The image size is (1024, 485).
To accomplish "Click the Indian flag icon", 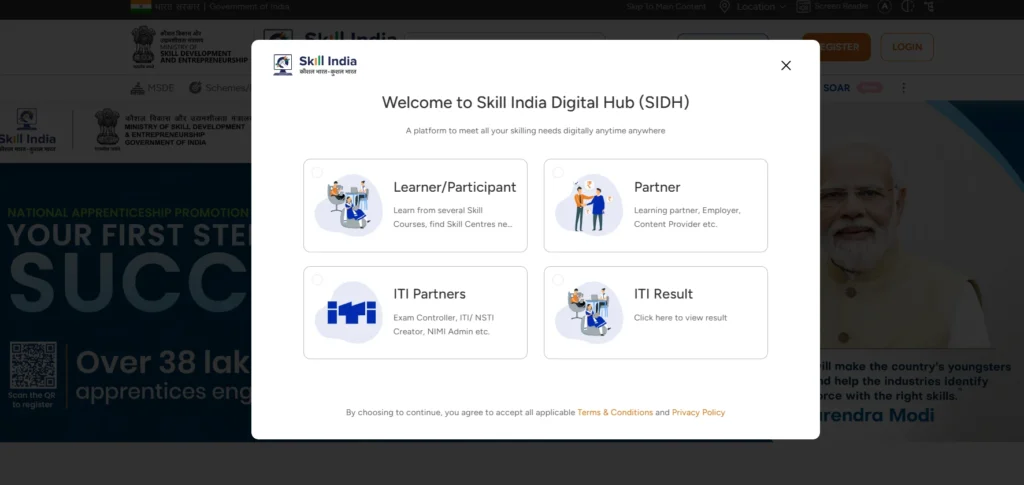I will click(140, 7).
